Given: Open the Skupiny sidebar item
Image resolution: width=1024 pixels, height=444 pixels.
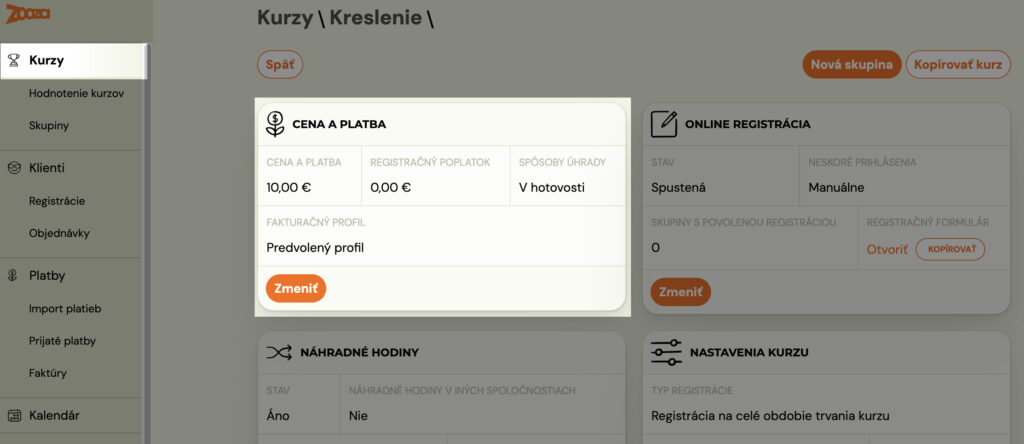Looking at the screenshot, I should [x=49, y=125].
